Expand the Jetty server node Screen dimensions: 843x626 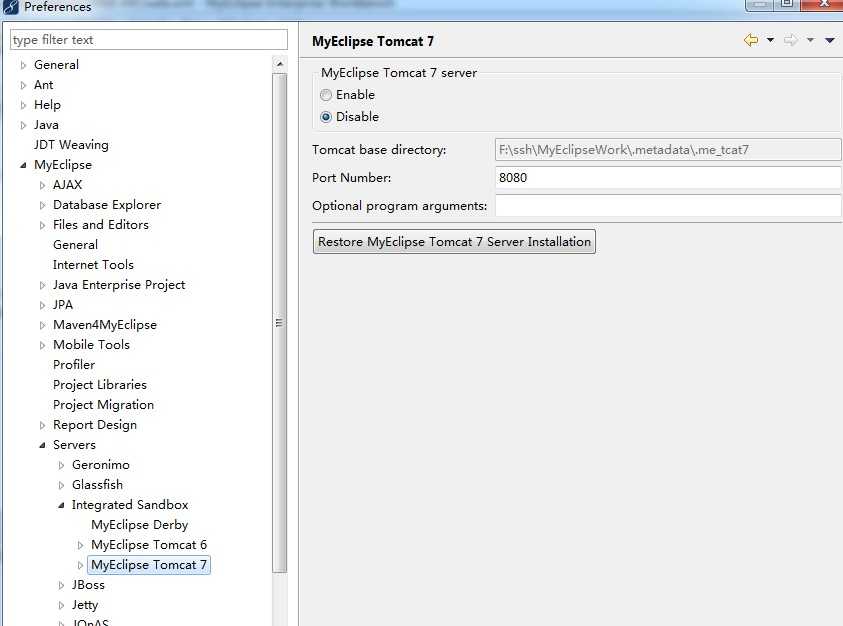click(x=61, y=606)
